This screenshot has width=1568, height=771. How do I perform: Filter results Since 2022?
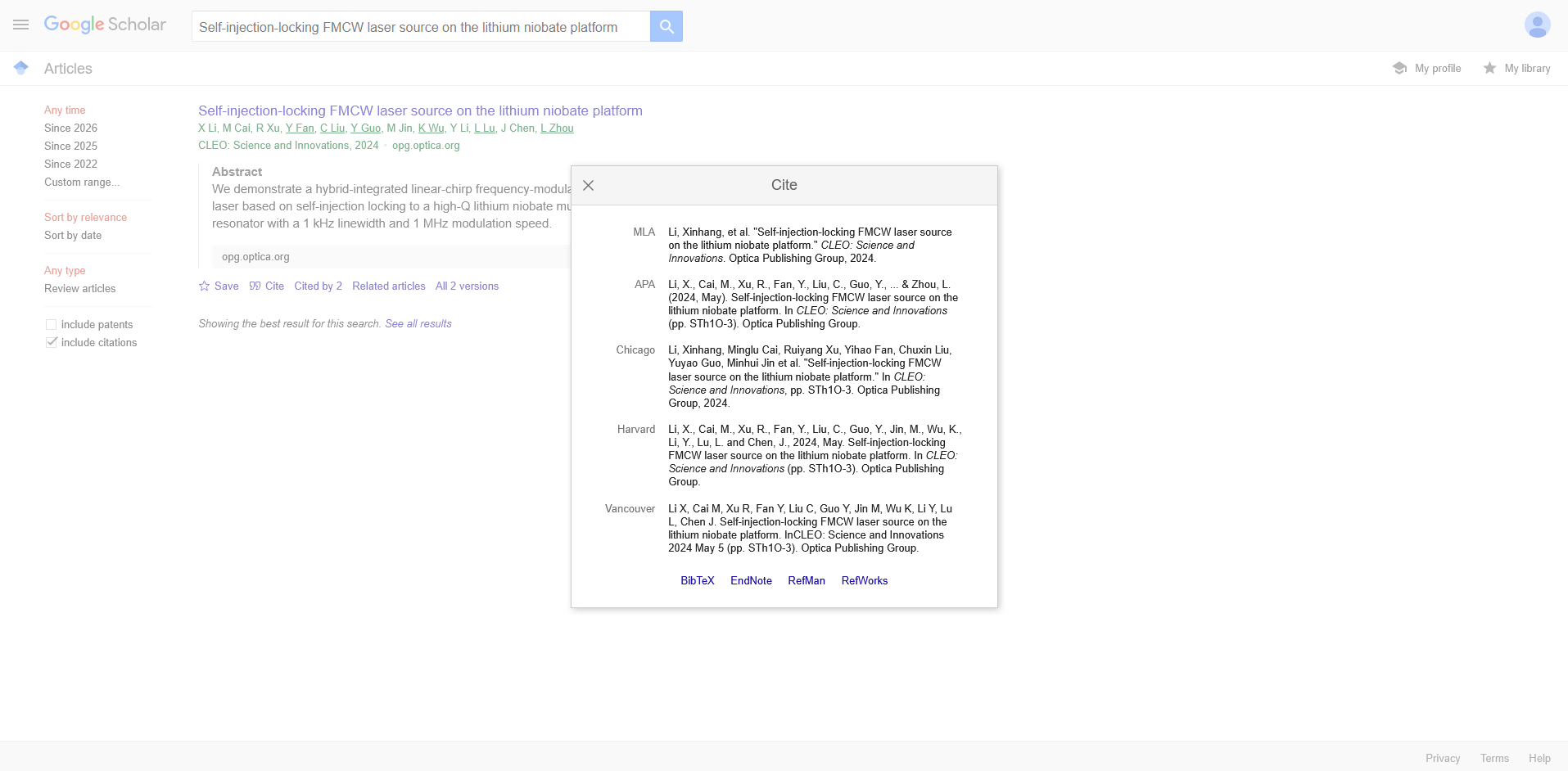(70, 164)
